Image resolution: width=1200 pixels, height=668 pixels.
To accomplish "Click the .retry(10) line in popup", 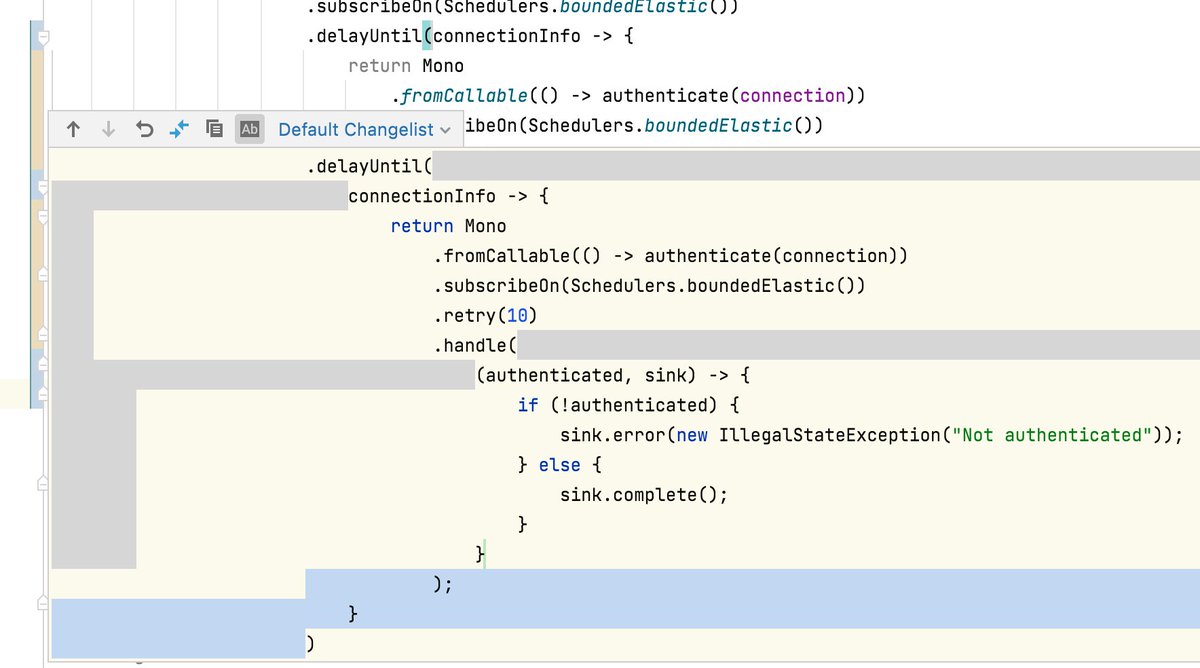I will (x=485, y=316).
